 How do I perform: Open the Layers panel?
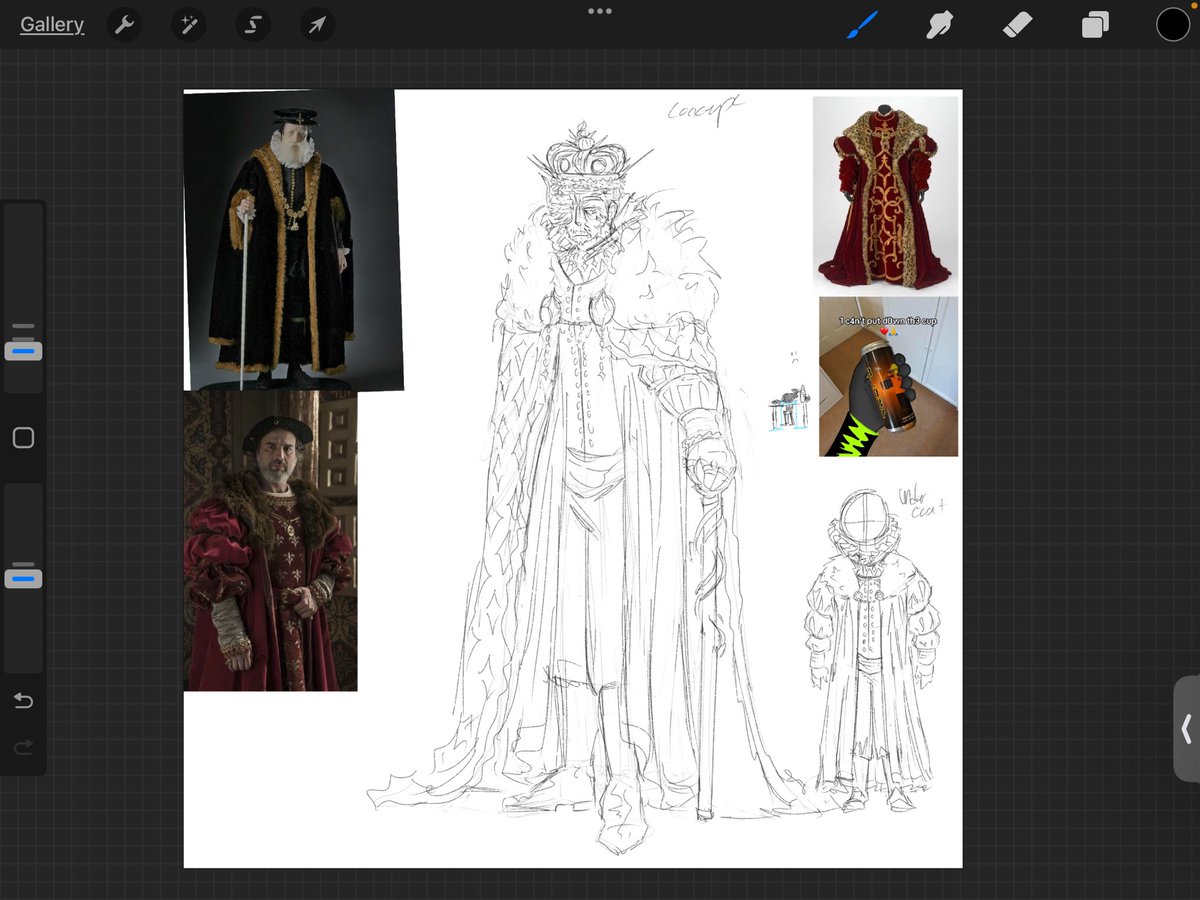(1094, 24)
